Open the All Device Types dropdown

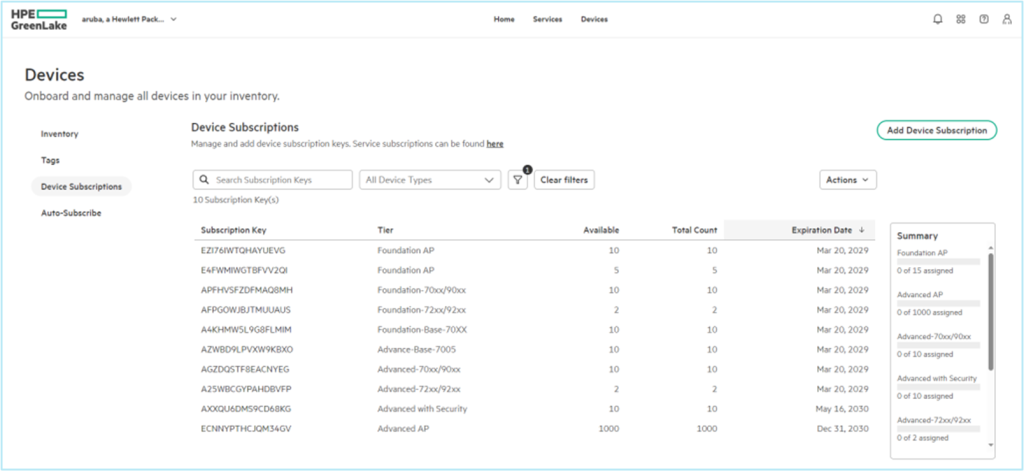tap(429, 180)
